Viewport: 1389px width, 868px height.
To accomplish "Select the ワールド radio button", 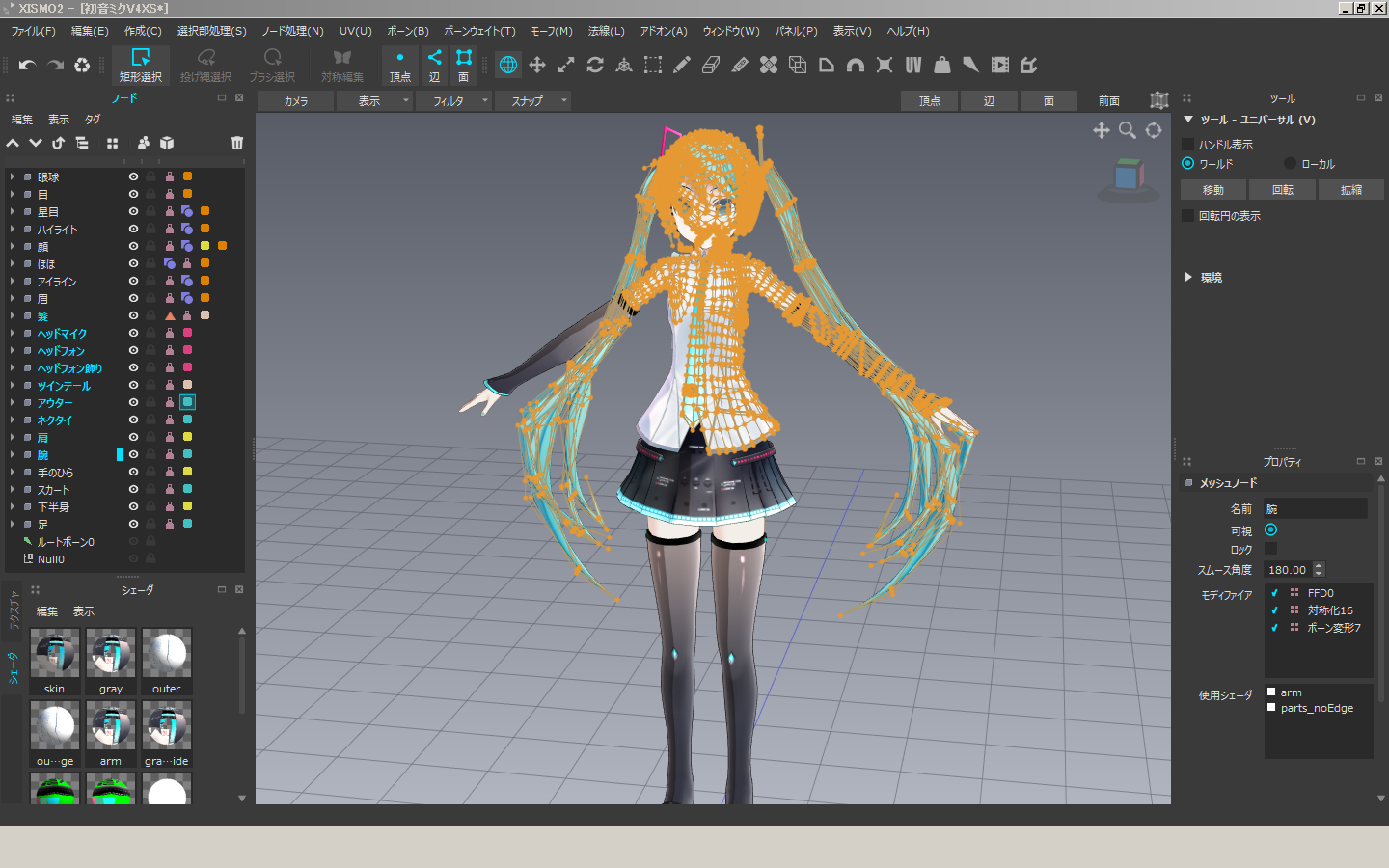I will 1188,163.
